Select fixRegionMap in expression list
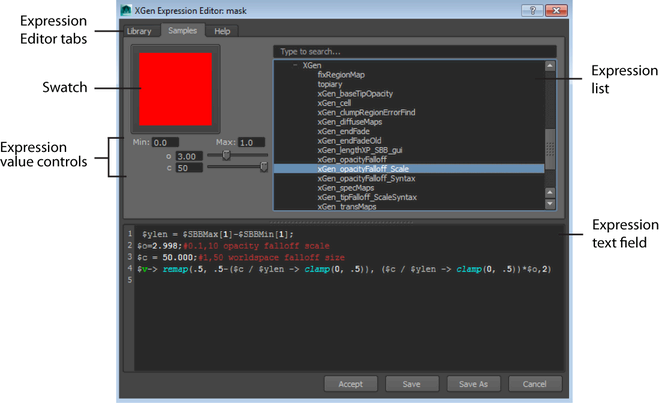Screen dimensions: 659x403 point(341,75)
